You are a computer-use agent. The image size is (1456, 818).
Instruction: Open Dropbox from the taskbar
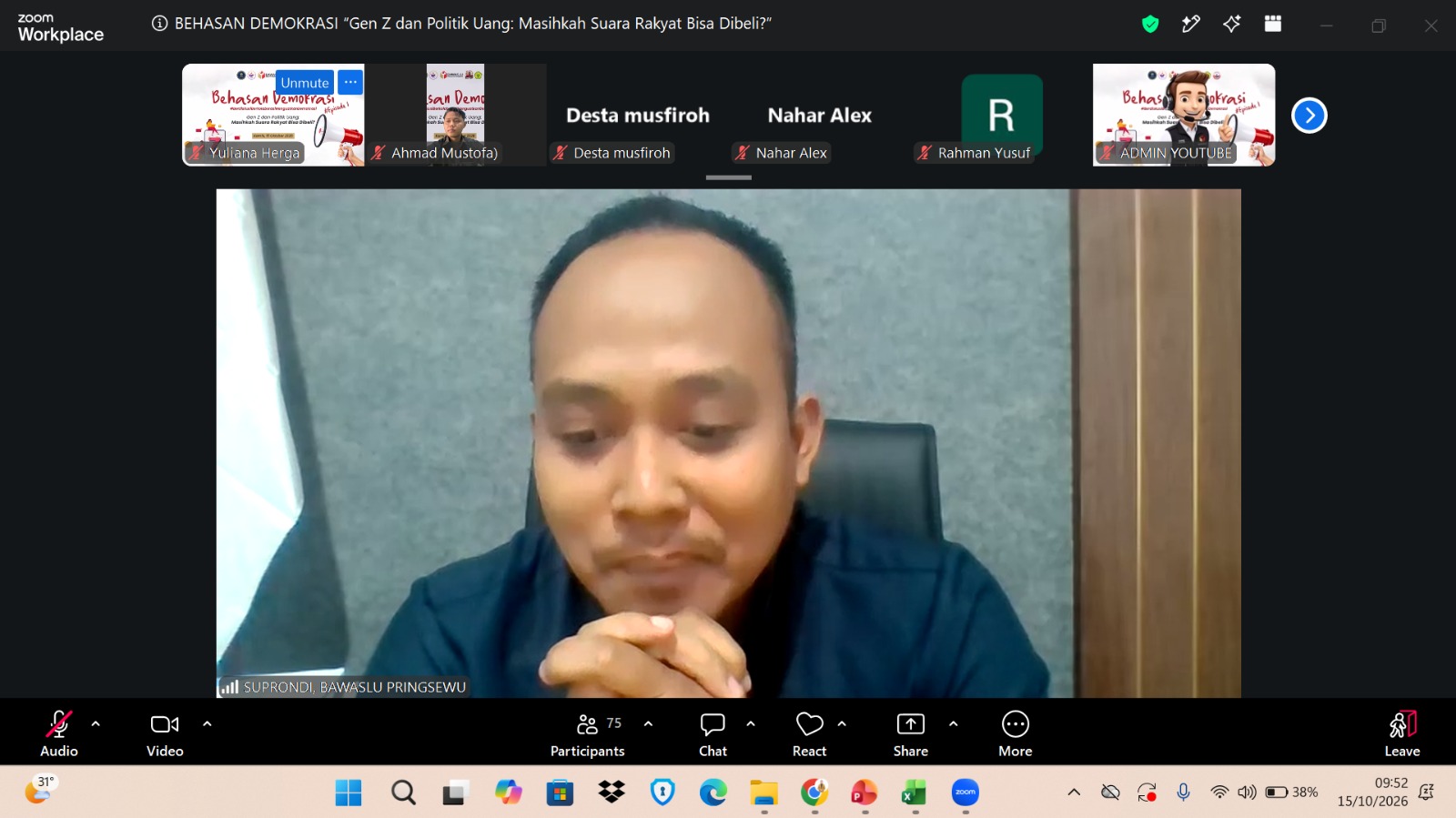pyautogui.click(x=612, y=793)
